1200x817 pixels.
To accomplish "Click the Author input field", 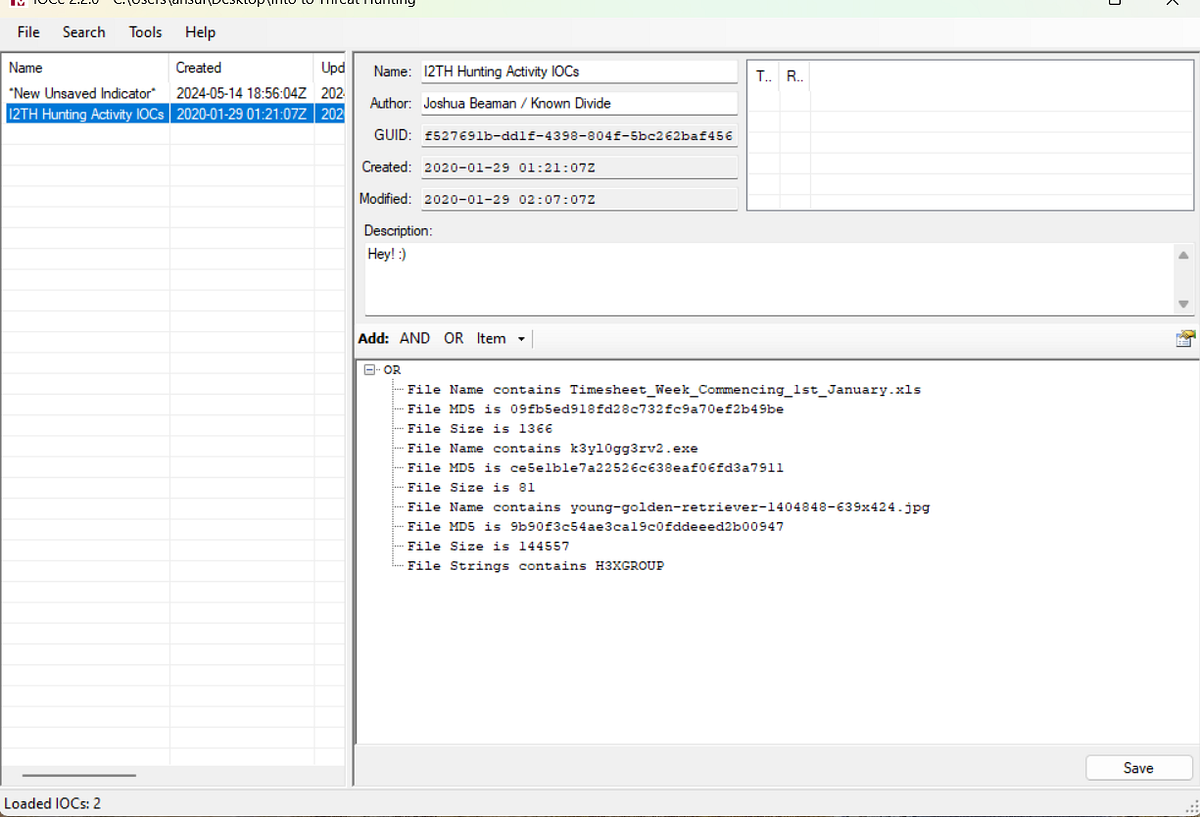I will tap(577, 103).
